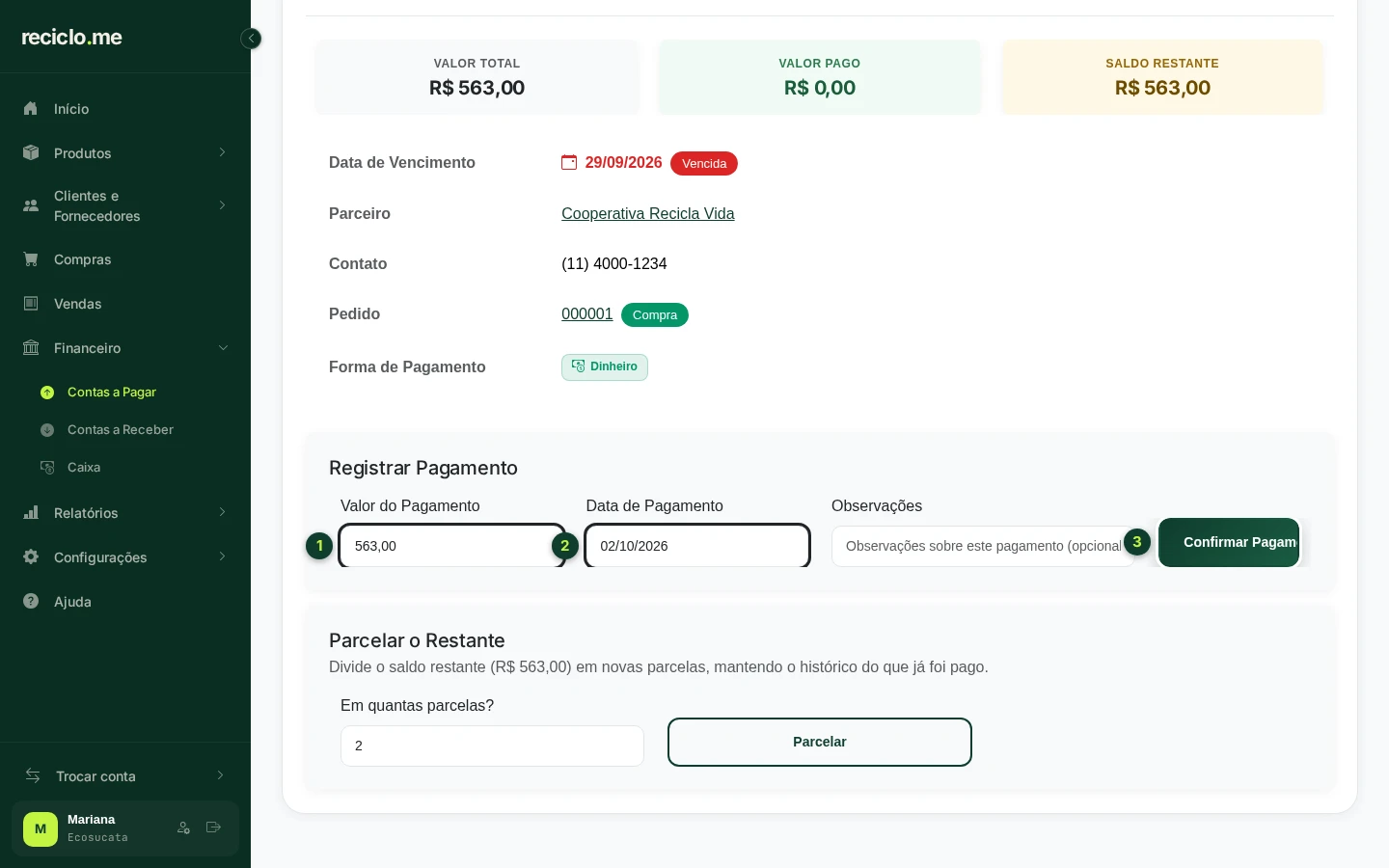
Task: Click the calendar icon next to 29/09/2026
Action: click(x=569, y=163)
